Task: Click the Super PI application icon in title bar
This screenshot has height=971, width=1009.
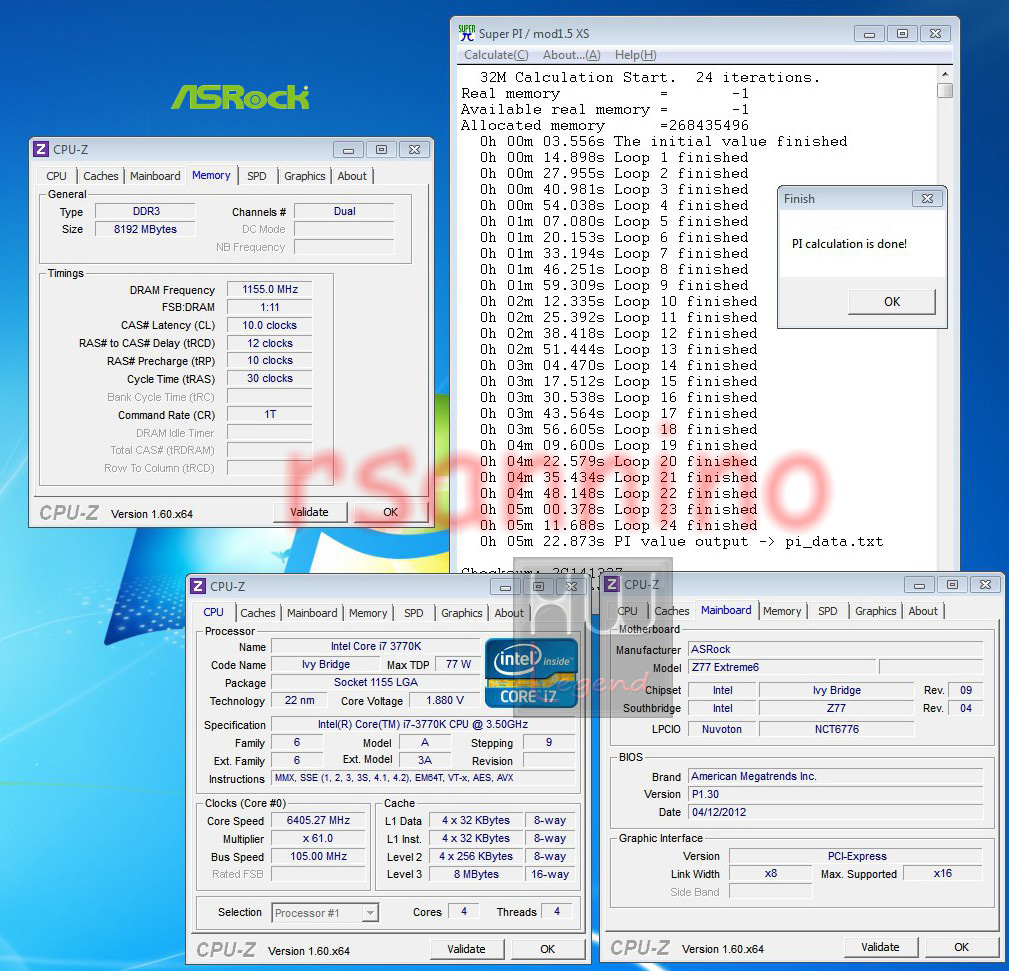Action: tap(467, 33)
